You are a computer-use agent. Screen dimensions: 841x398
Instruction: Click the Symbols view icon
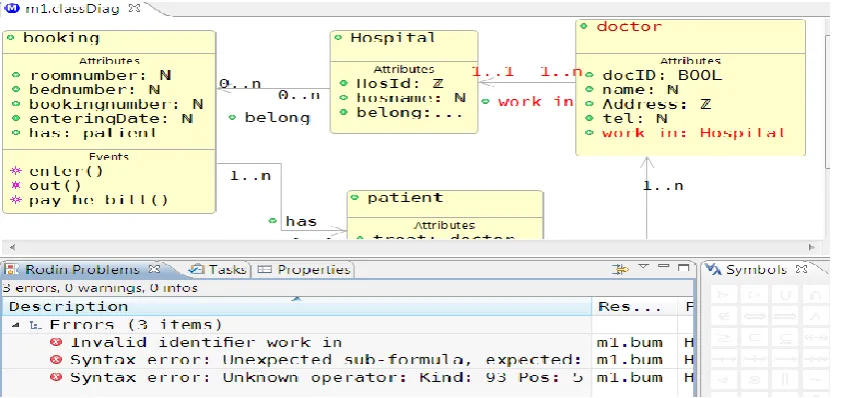[713, 269]
